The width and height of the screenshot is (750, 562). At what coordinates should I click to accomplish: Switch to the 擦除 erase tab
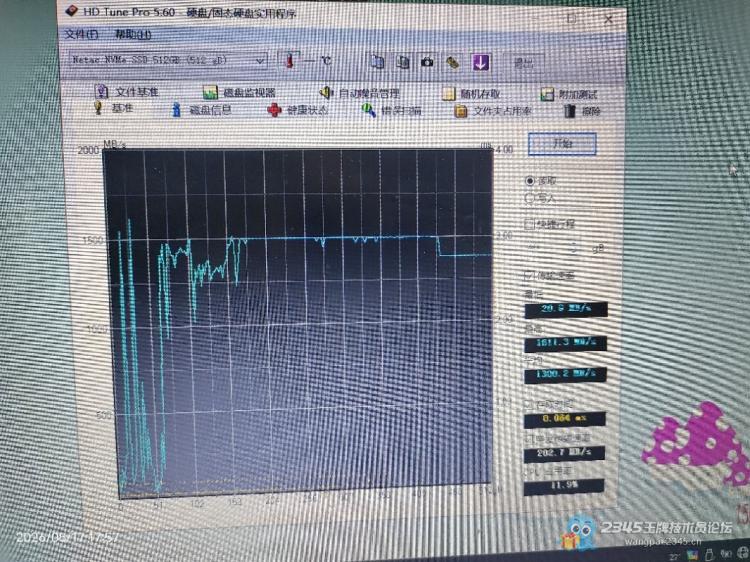582,111
